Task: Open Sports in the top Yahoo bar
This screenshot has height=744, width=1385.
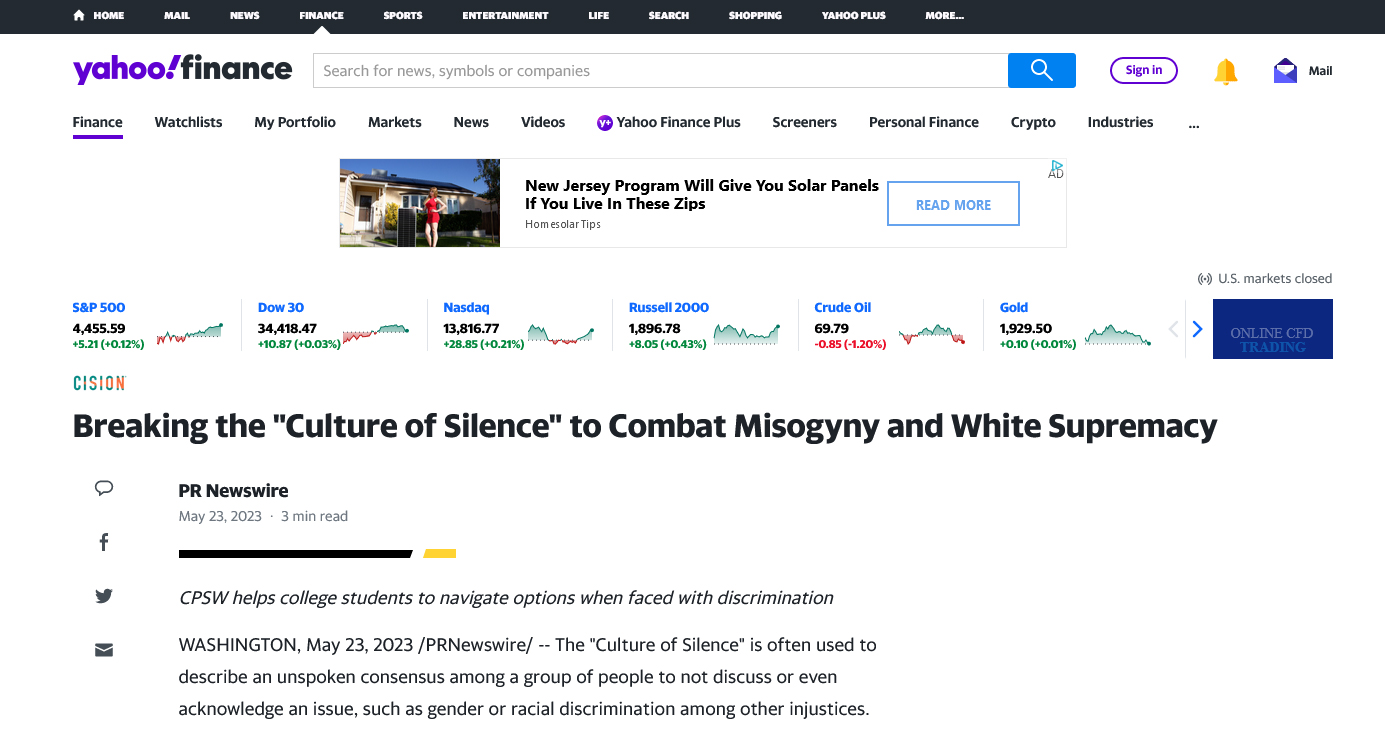Action: pyautogui.click(x=403, y=15)
